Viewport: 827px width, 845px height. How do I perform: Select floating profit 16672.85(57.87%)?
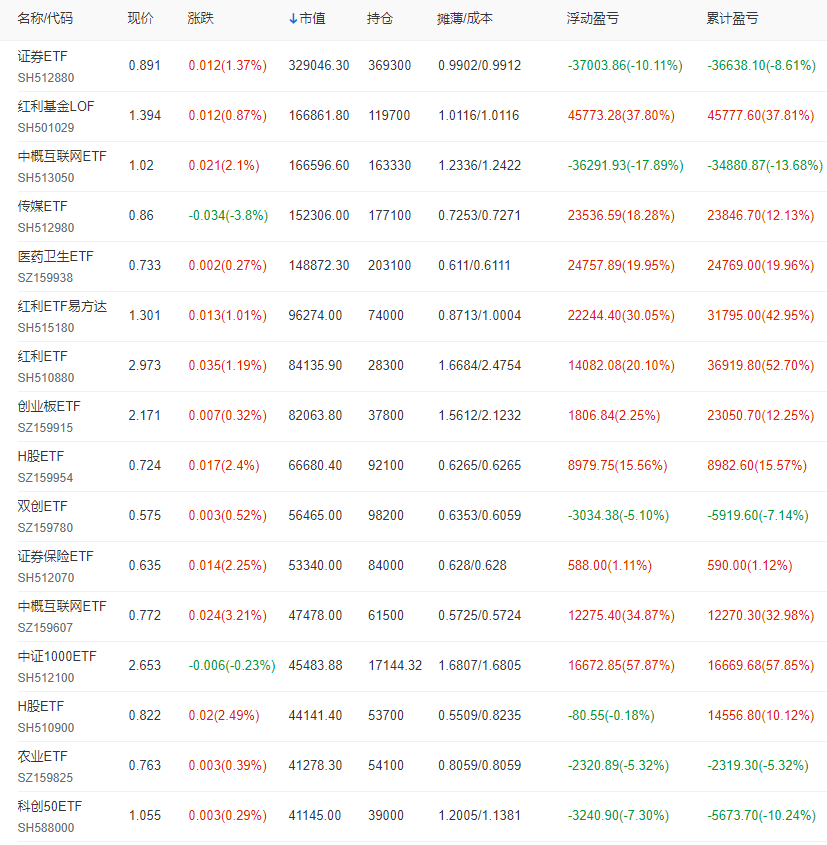[x=621, y=666]
